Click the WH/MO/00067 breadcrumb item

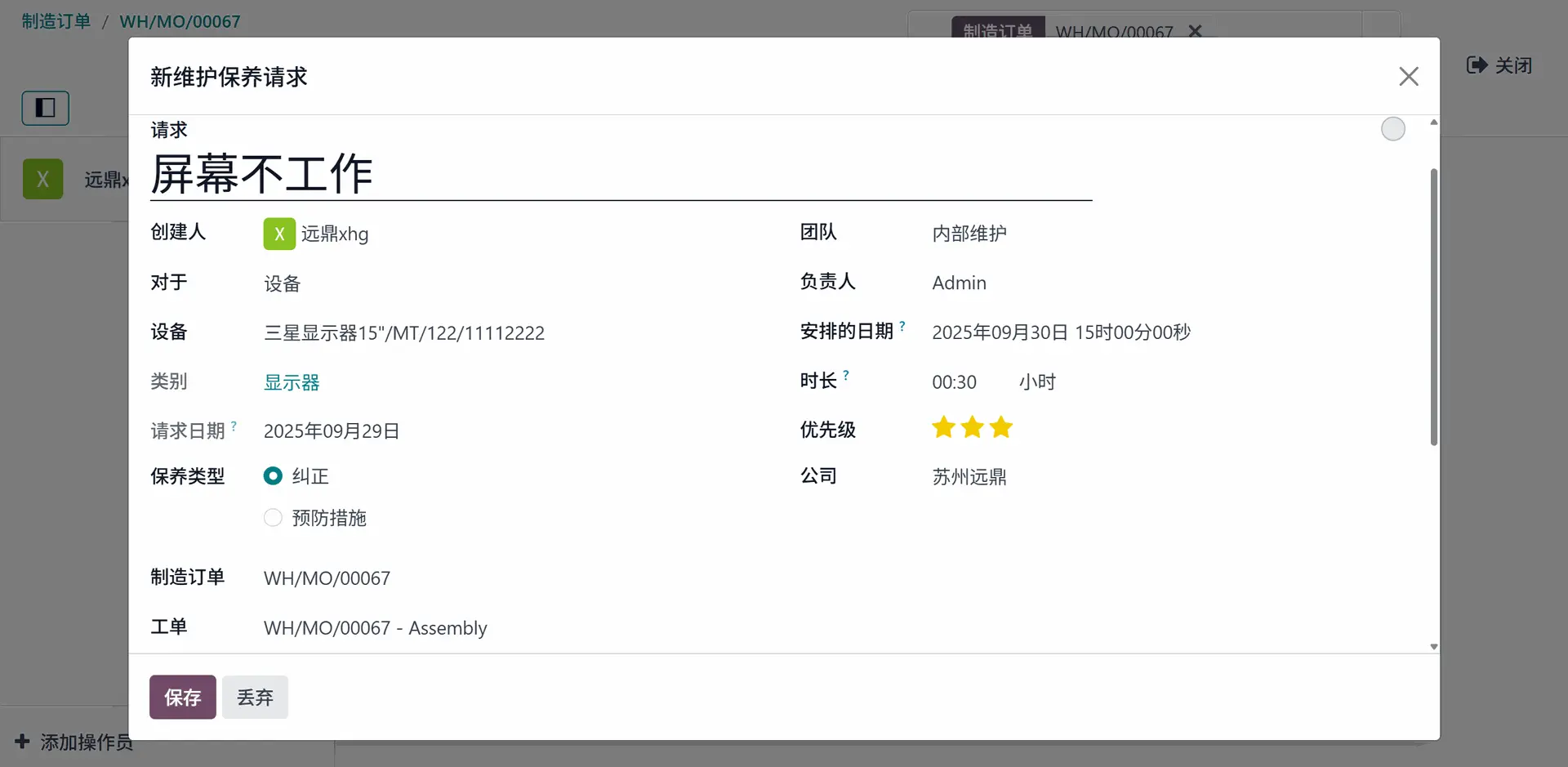tap(180, 21)
